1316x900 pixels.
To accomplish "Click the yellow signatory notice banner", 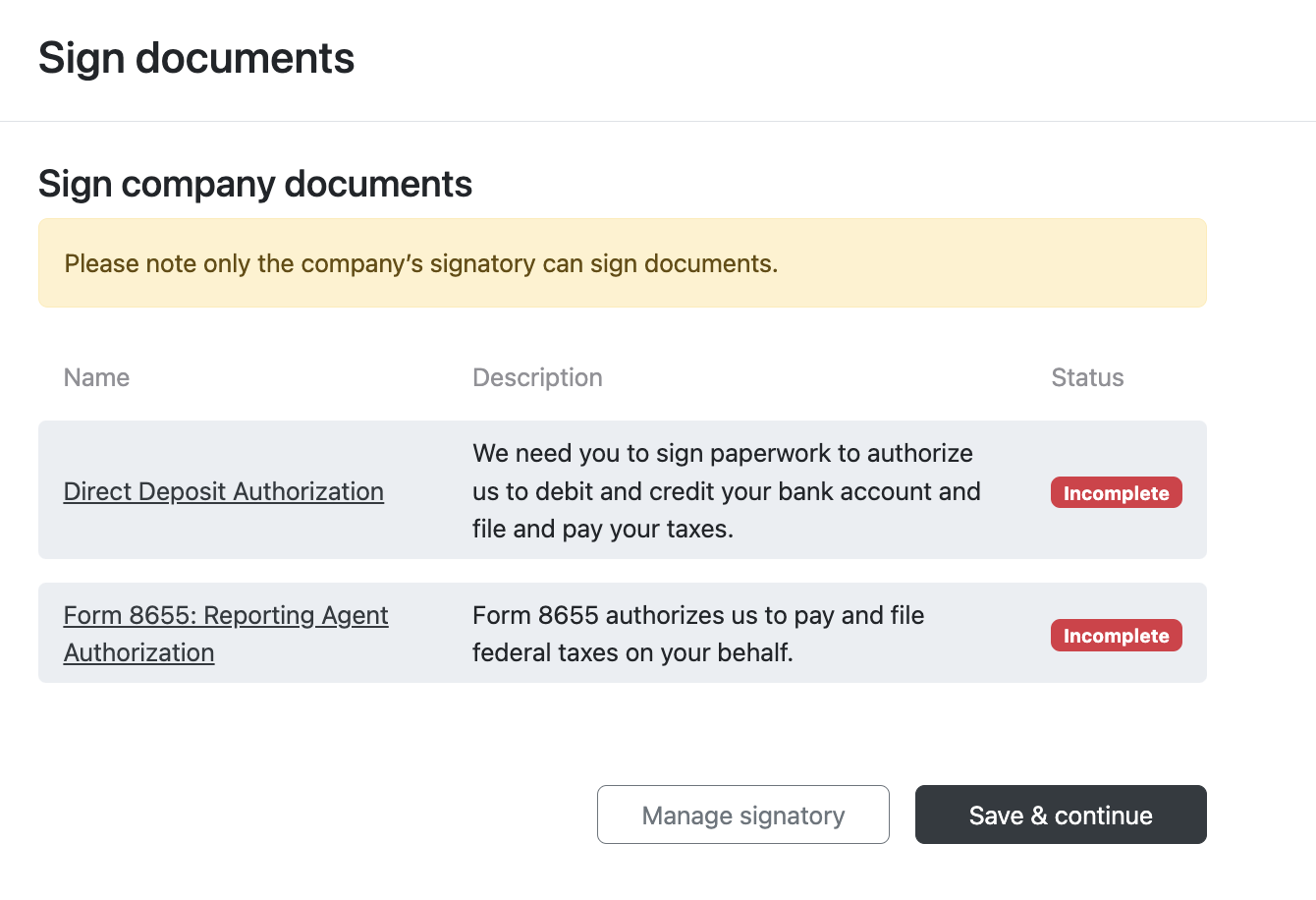I will coord(622,263).
